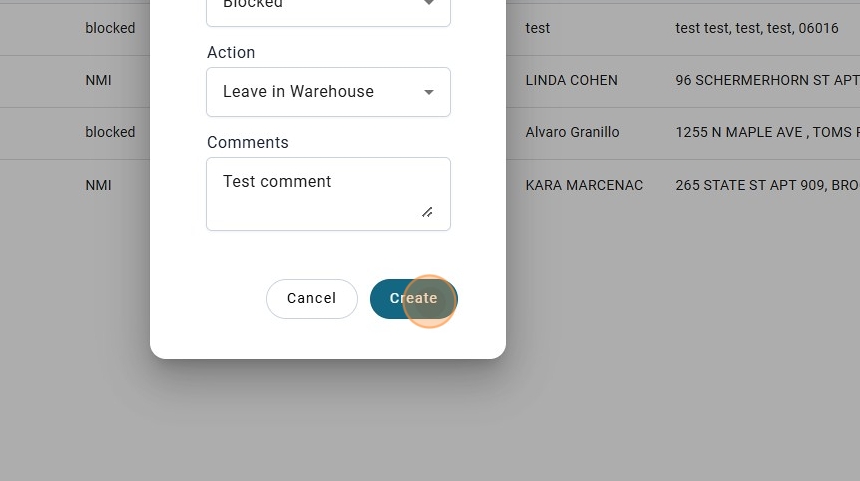Click the Create button
The height and width of the screenshot is (481, 860).
413,298
